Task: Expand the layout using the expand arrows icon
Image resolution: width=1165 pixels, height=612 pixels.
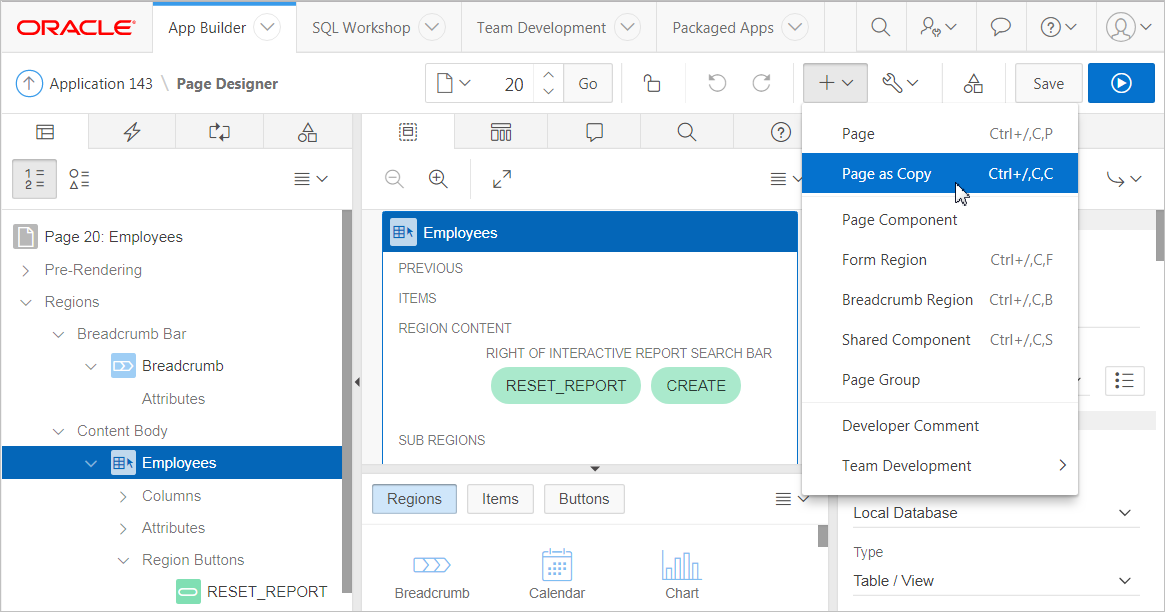Action: [502, 179]
